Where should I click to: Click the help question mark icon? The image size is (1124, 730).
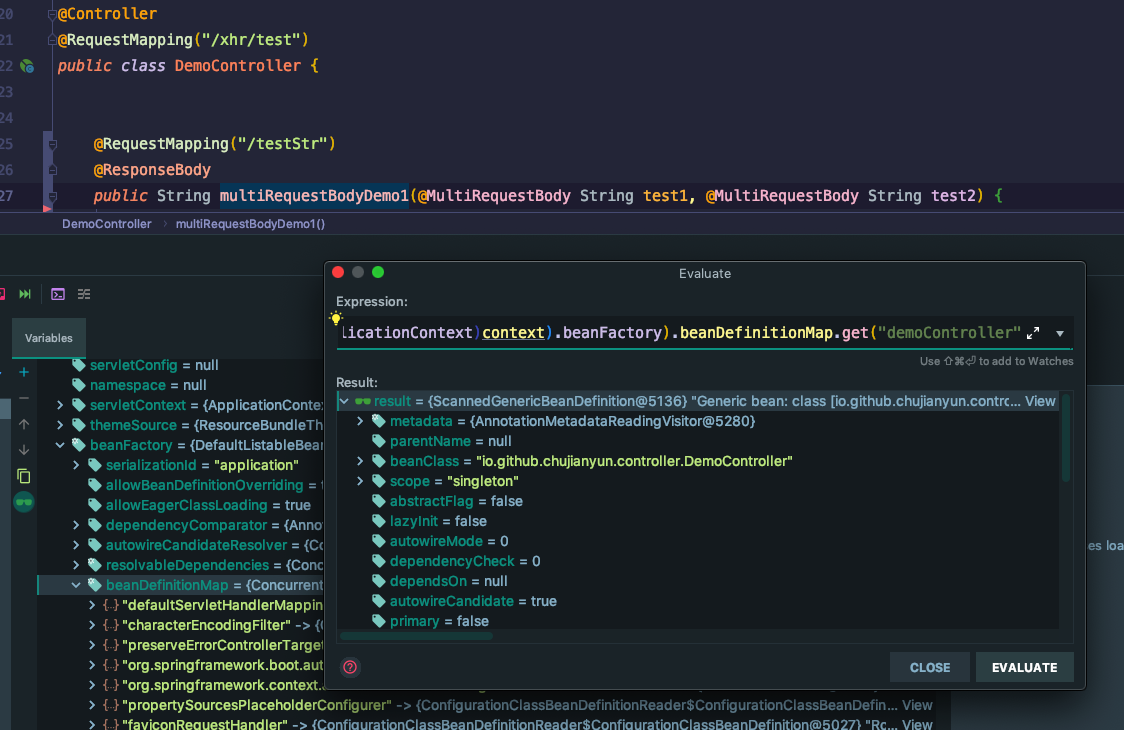[x=350, y=667]
